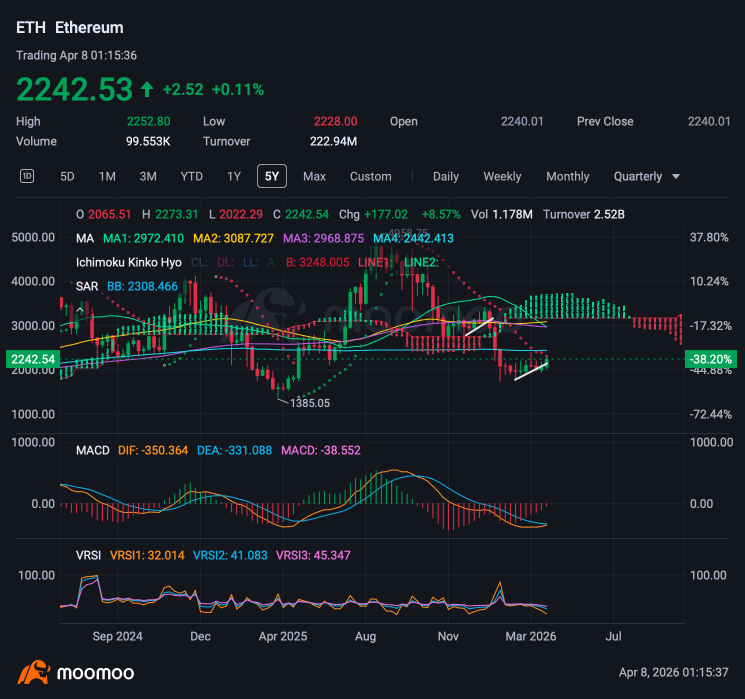This screenshot has height=699, width=745.
Task: Switch to the 3M range
Action: (x=148, y=177)
